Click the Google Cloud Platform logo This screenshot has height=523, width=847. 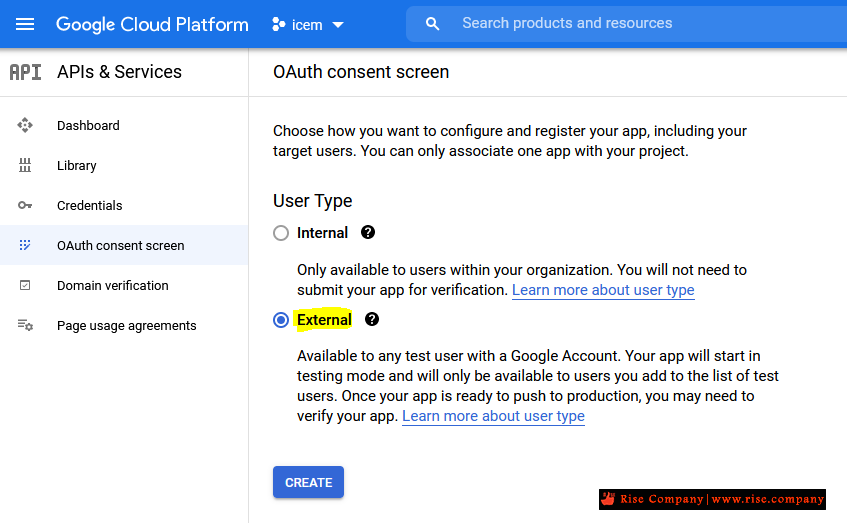[x=152, y=24]
